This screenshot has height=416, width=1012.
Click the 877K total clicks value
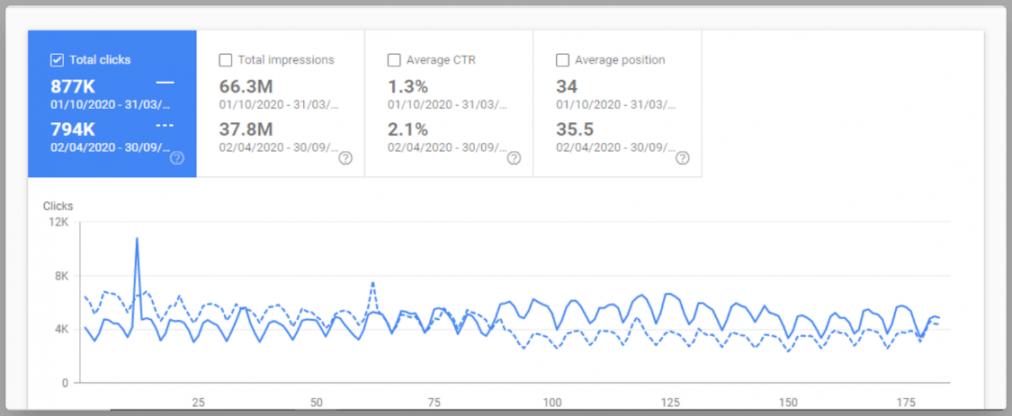pos(72,86)
